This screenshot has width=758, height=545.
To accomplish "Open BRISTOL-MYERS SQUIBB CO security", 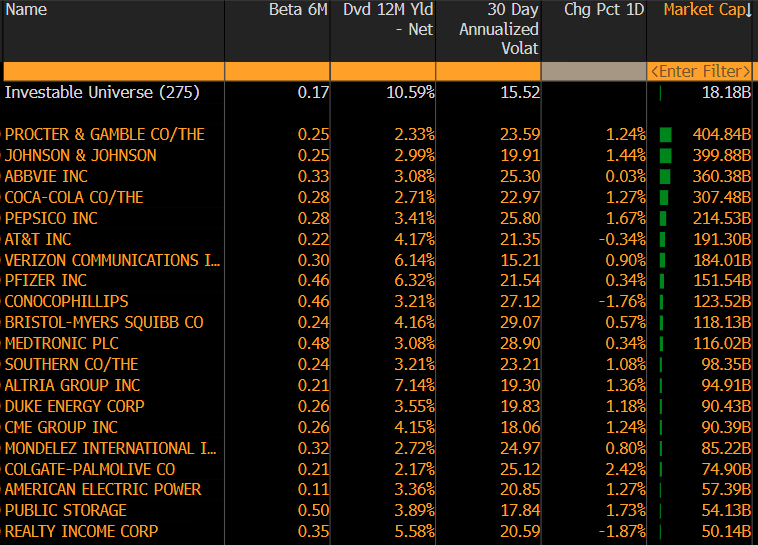I will click(x=104, y=323).
